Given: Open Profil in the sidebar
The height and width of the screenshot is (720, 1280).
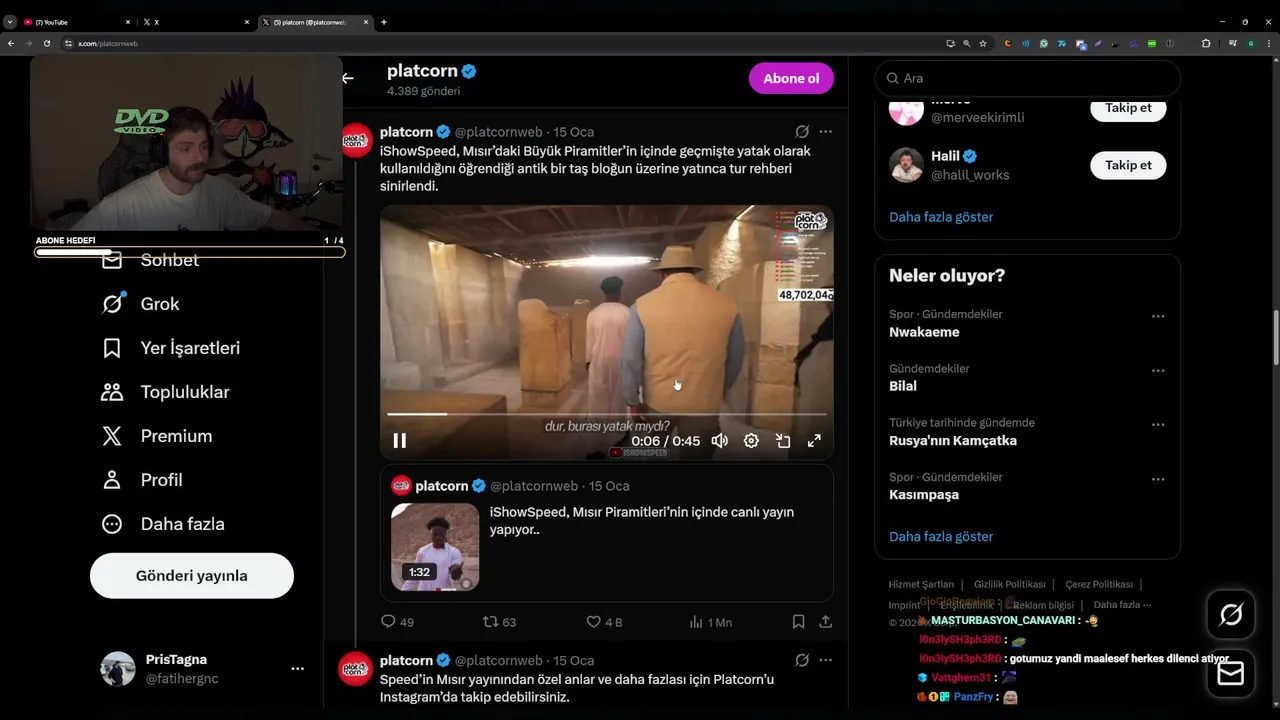Looking at the screenshot, I should tap(141, 480).
